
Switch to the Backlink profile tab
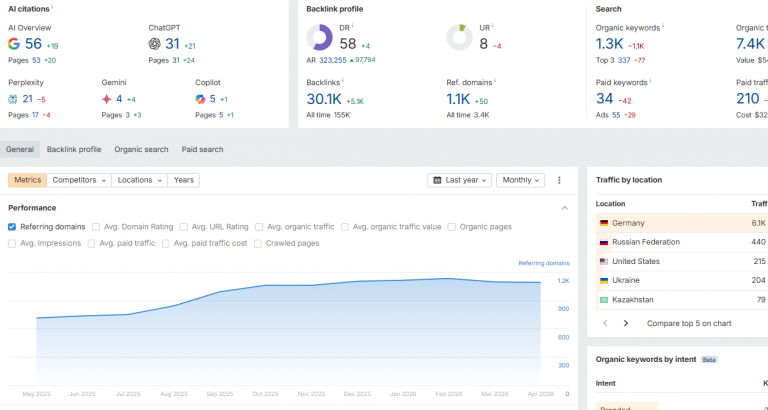point(74,149)
